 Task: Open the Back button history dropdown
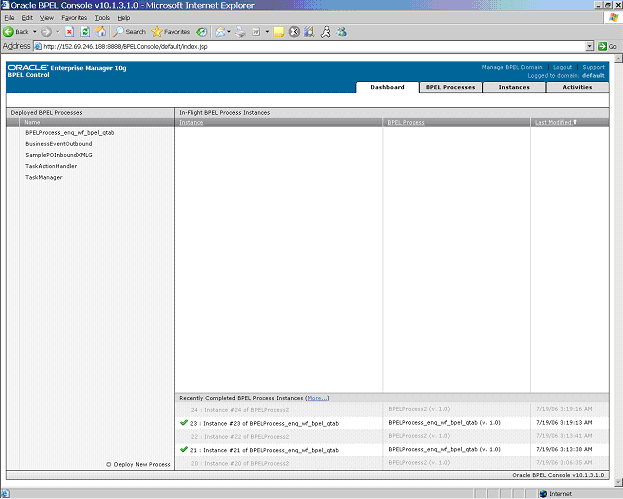click(35, 32)
